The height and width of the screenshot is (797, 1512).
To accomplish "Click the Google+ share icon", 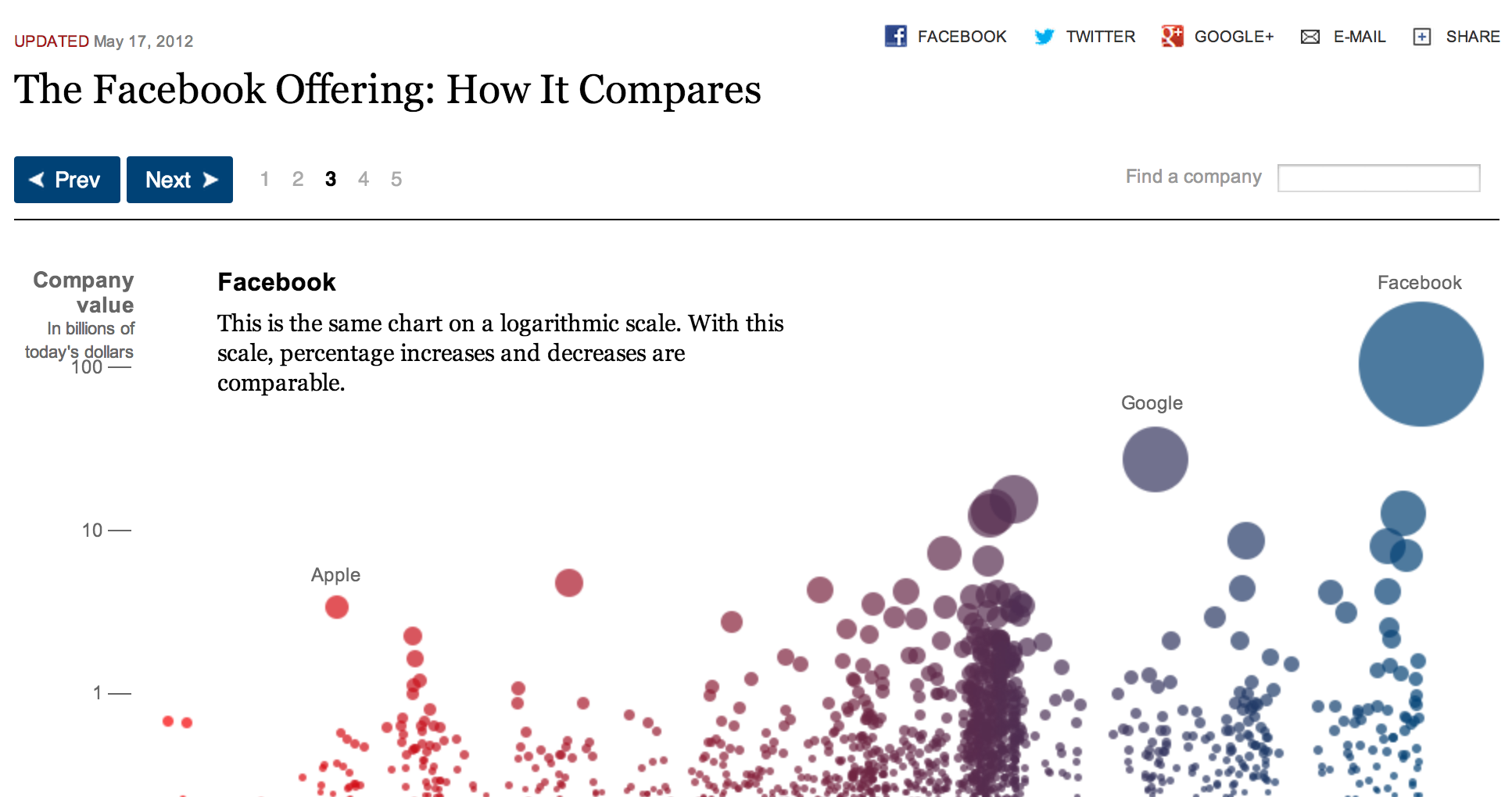I will point(1172,36).
